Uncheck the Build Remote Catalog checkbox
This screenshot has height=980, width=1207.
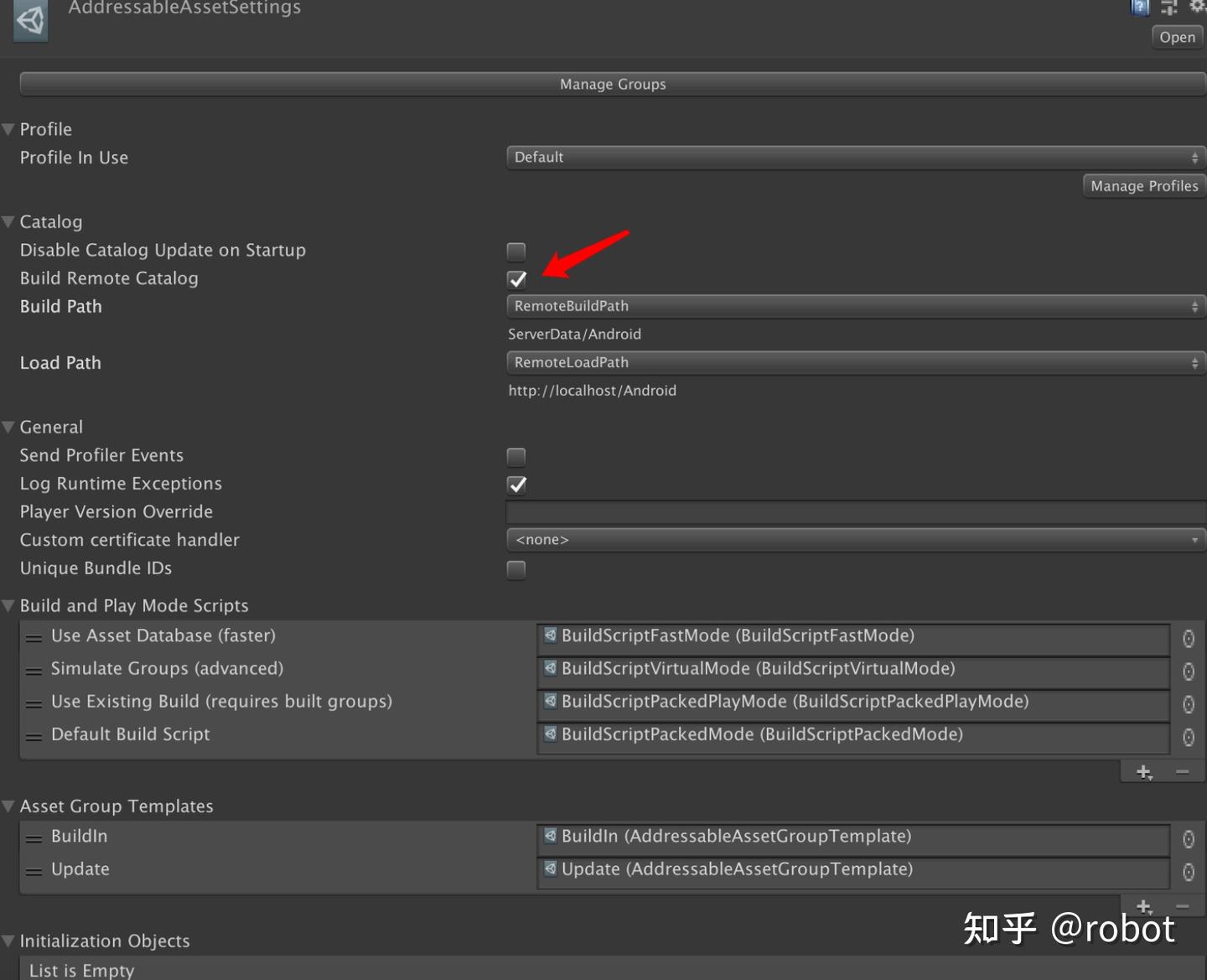516,279
